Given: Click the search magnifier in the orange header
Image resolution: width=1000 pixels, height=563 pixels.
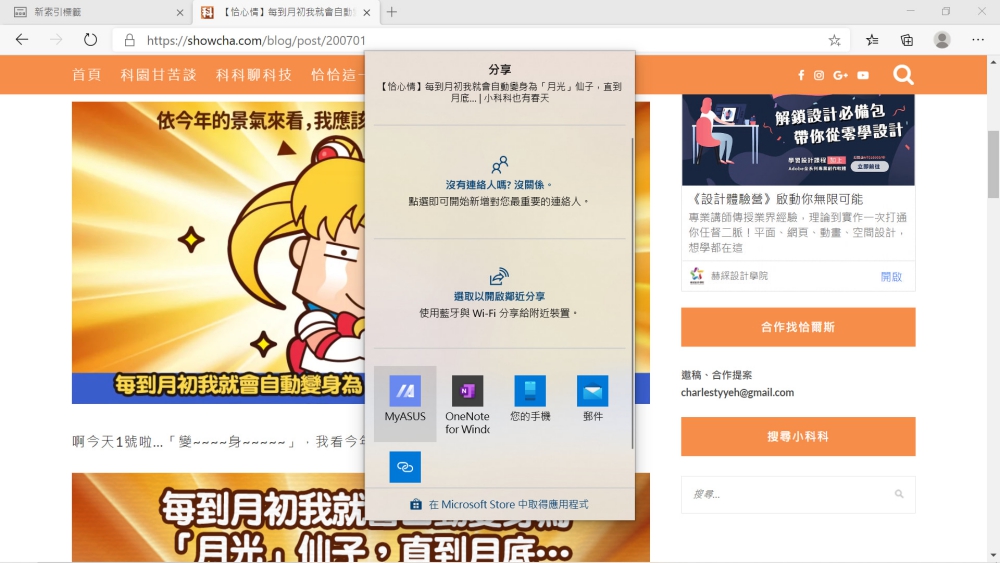Looking at the screenshot, I should tap(903, 75).
